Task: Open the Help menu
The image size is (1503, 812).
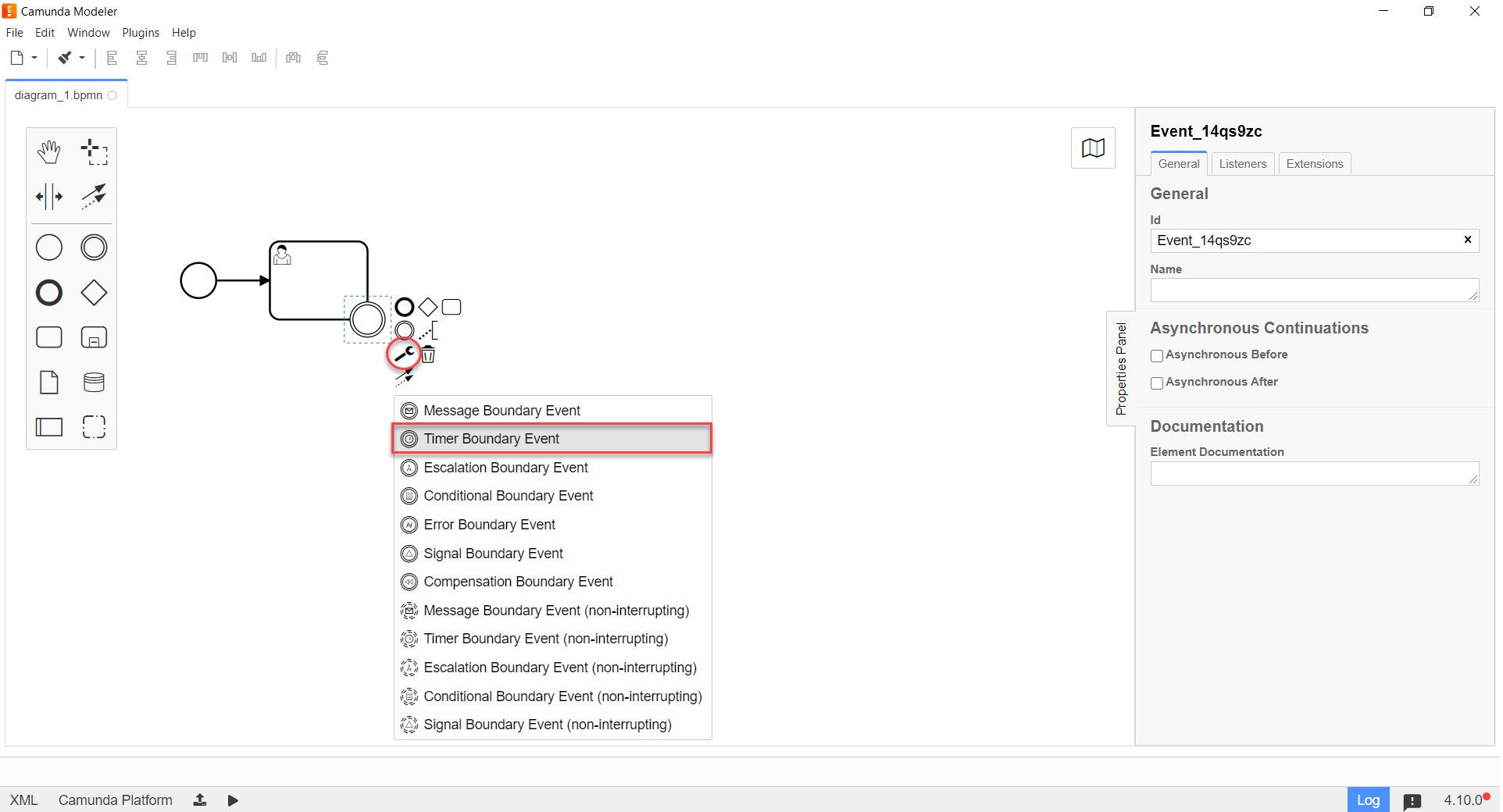Action: click(x=184, y=33)
